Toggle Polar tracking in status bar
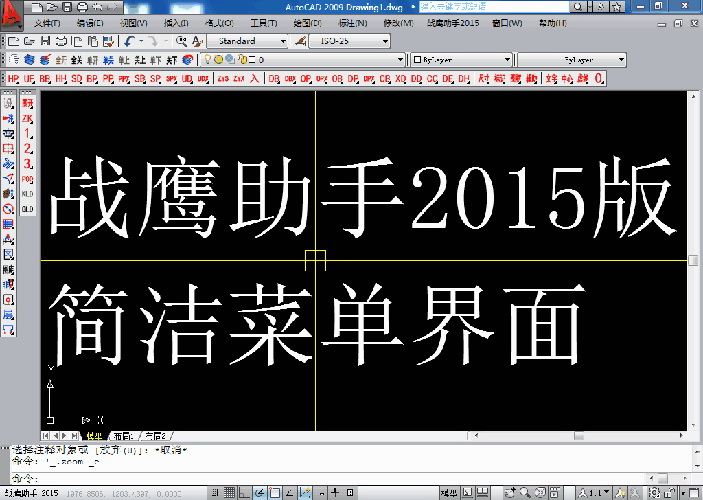703x500 pixels. [x=260, y=493]
